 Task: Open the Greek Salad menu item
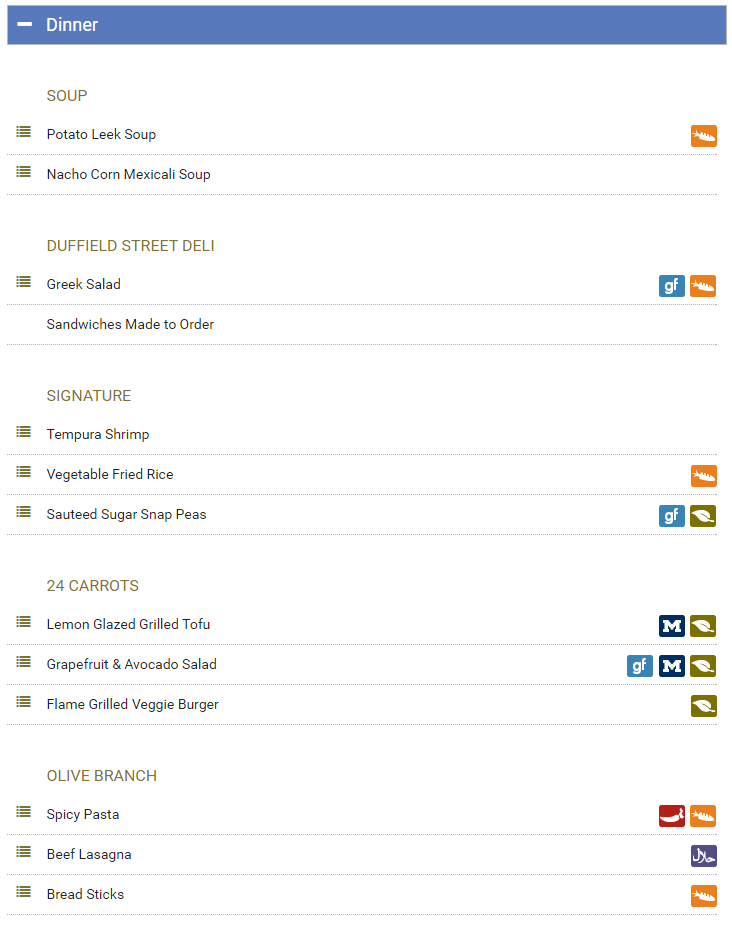83,284
